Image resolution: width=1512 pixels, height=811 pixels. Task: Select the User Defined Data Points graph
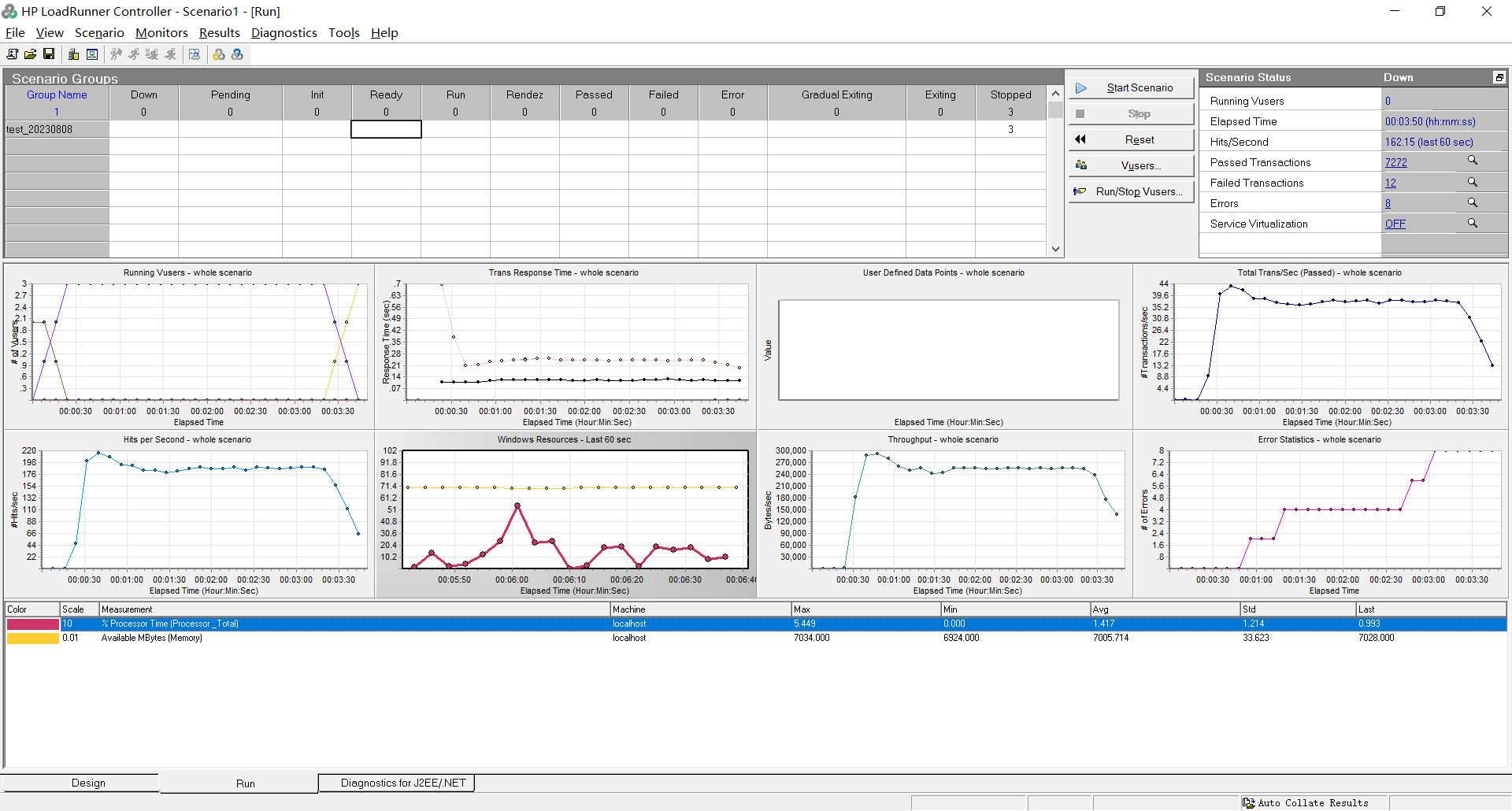point(944,346)
